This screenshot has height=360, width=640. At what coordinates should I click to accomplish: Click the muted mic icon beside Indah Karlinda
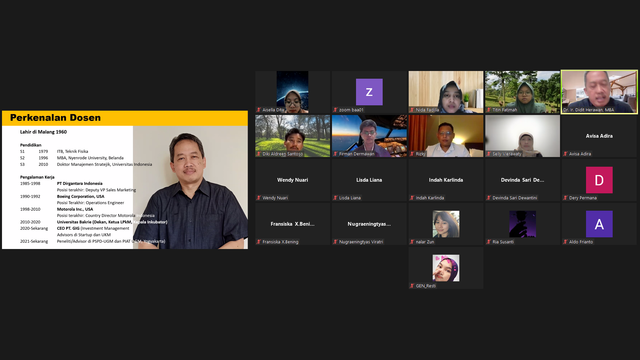(x=412, y=198)
